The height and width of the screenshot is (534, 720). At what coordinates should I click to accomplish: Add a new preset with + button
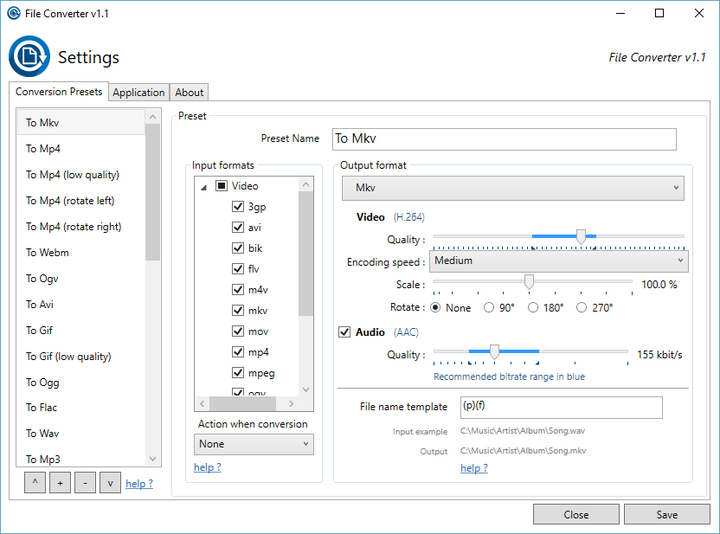[x=61, y=484]
